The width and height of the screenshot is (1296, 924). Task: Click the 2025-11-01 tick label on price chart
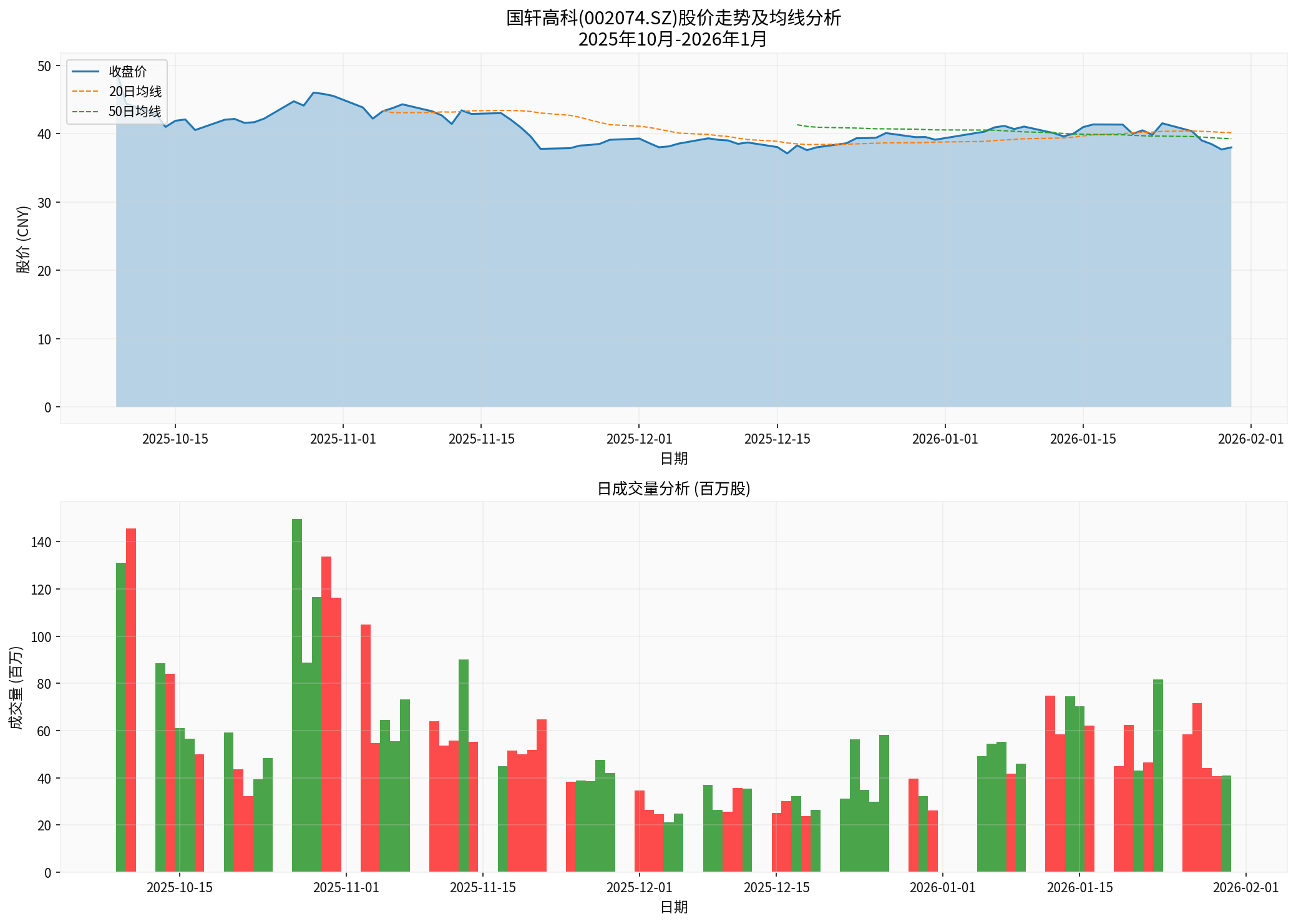(x=343, y=439)
